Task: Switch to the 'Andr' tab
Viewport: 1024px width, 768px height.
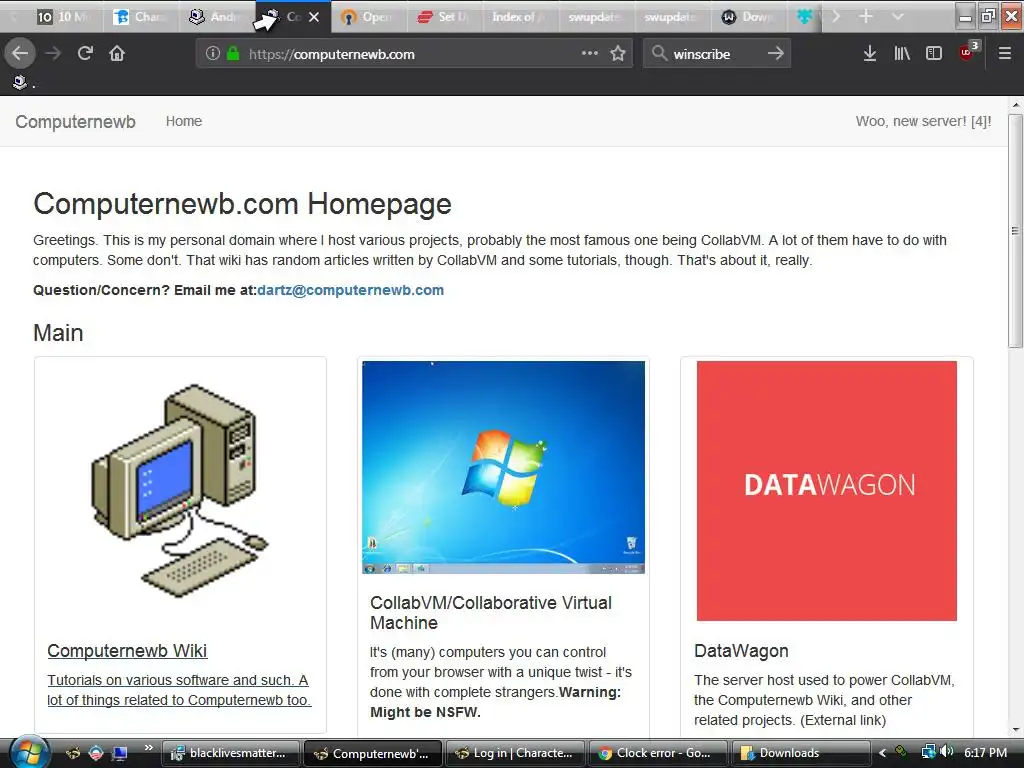Action: [217, 17]
